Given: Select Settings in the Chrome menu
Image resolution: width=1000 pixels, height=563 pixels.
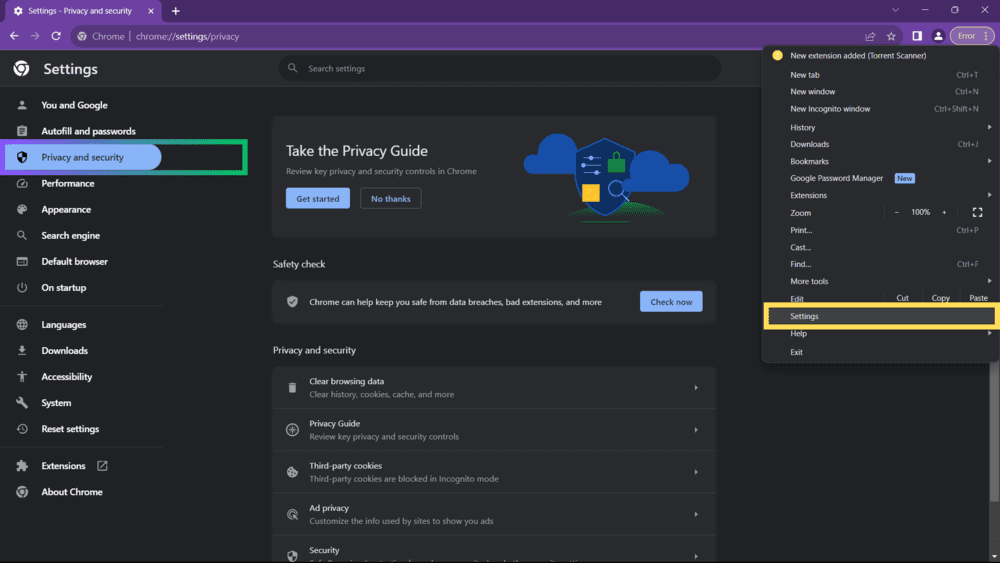Looking at the screenshot, I should pos(880,316).
